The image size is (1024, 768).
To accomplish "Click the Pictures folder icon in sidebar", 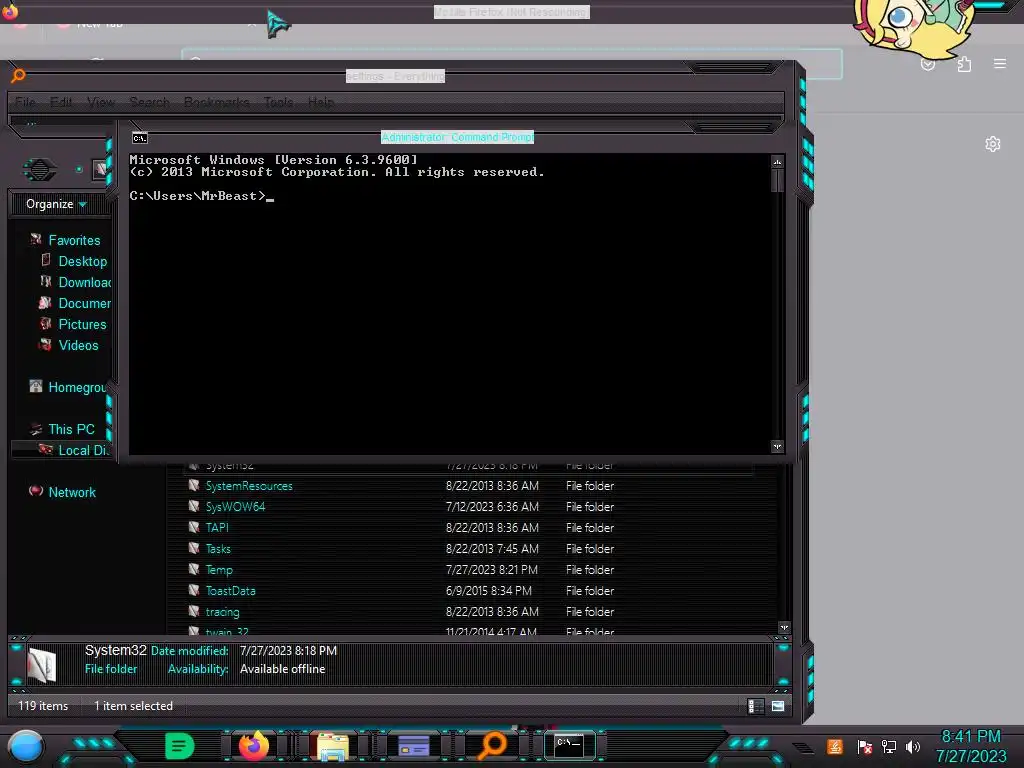I will tap(45, 323).
